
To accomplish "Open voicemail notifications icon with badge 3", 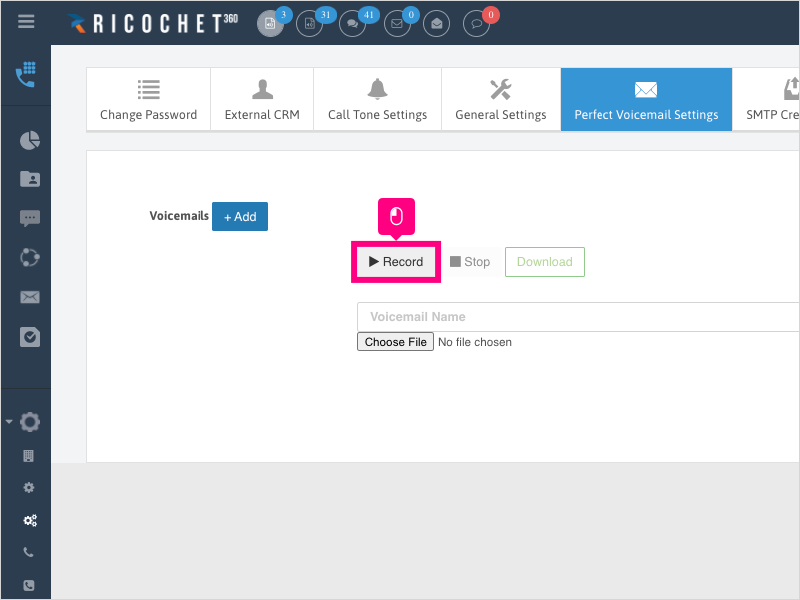I will click(270, 23).
